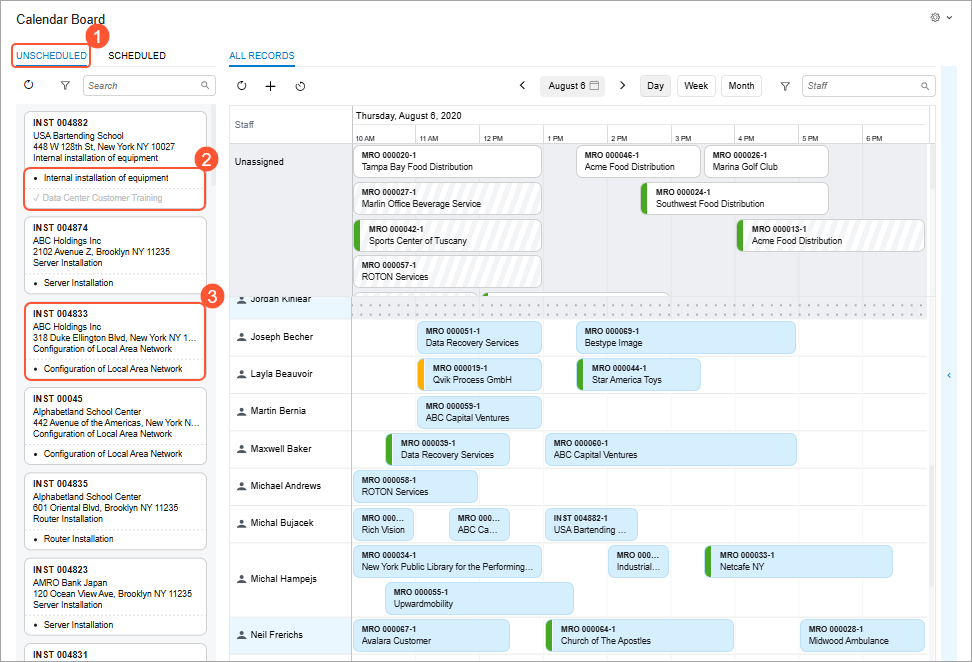This screenshot has height=662, width=972.
Task: Go to the next day
Action: tap(622, 86)
